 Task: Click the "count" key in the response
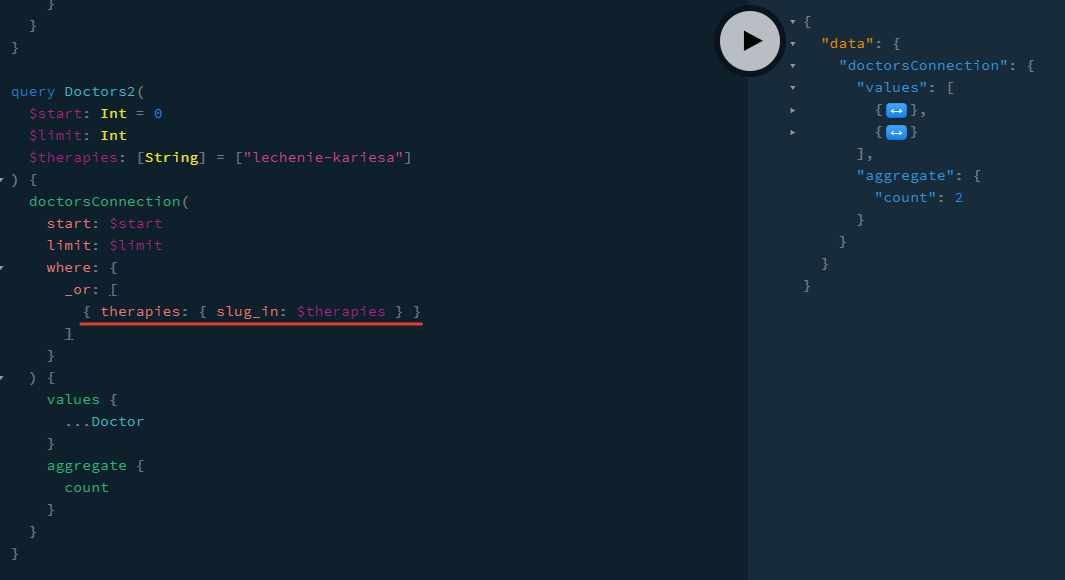[905, 198]
